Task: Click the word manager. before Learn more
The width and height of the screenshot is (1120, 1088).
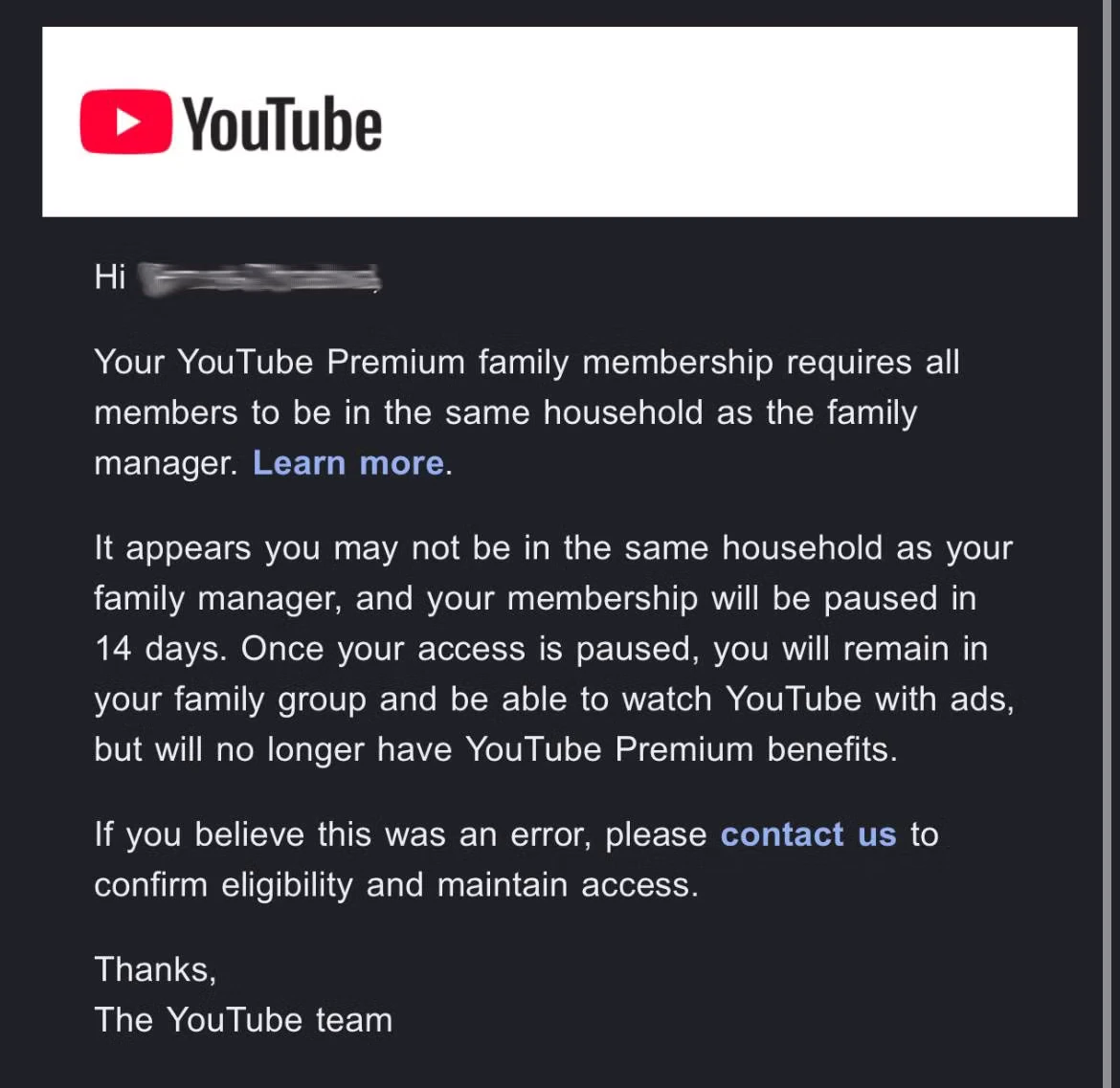Action: pos(166,465)
